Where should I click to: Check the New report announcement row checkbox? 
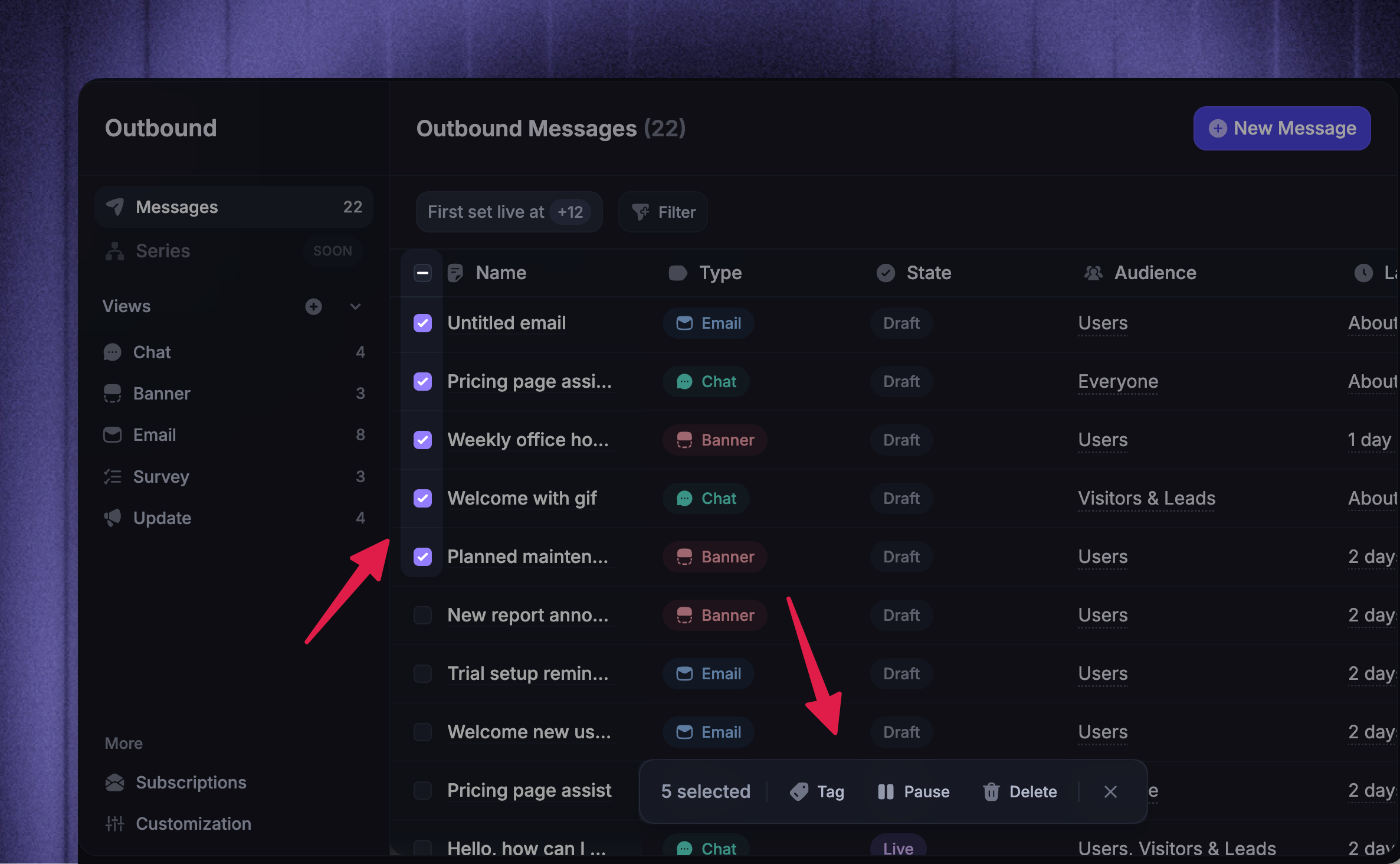(422, 615)
